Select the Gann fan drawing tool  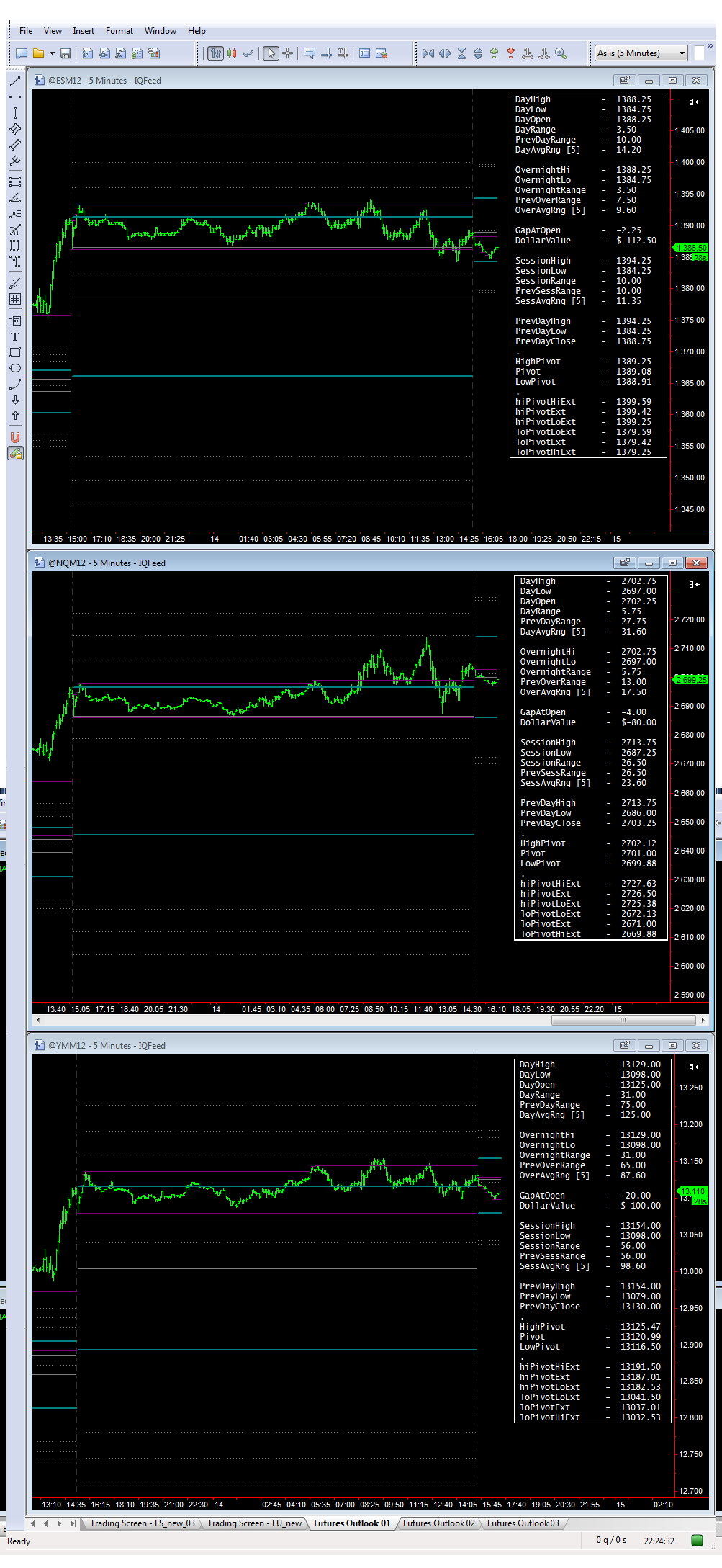click(14, 283)
